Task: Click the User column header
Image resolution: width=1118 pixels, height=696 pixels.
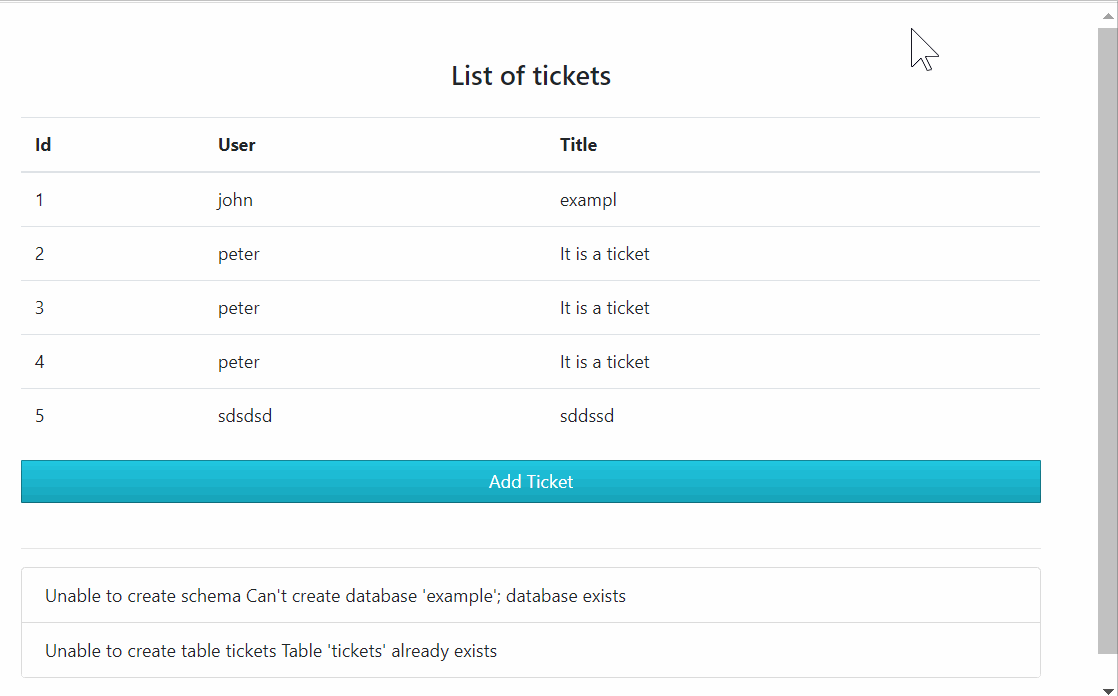Action: 237,145
